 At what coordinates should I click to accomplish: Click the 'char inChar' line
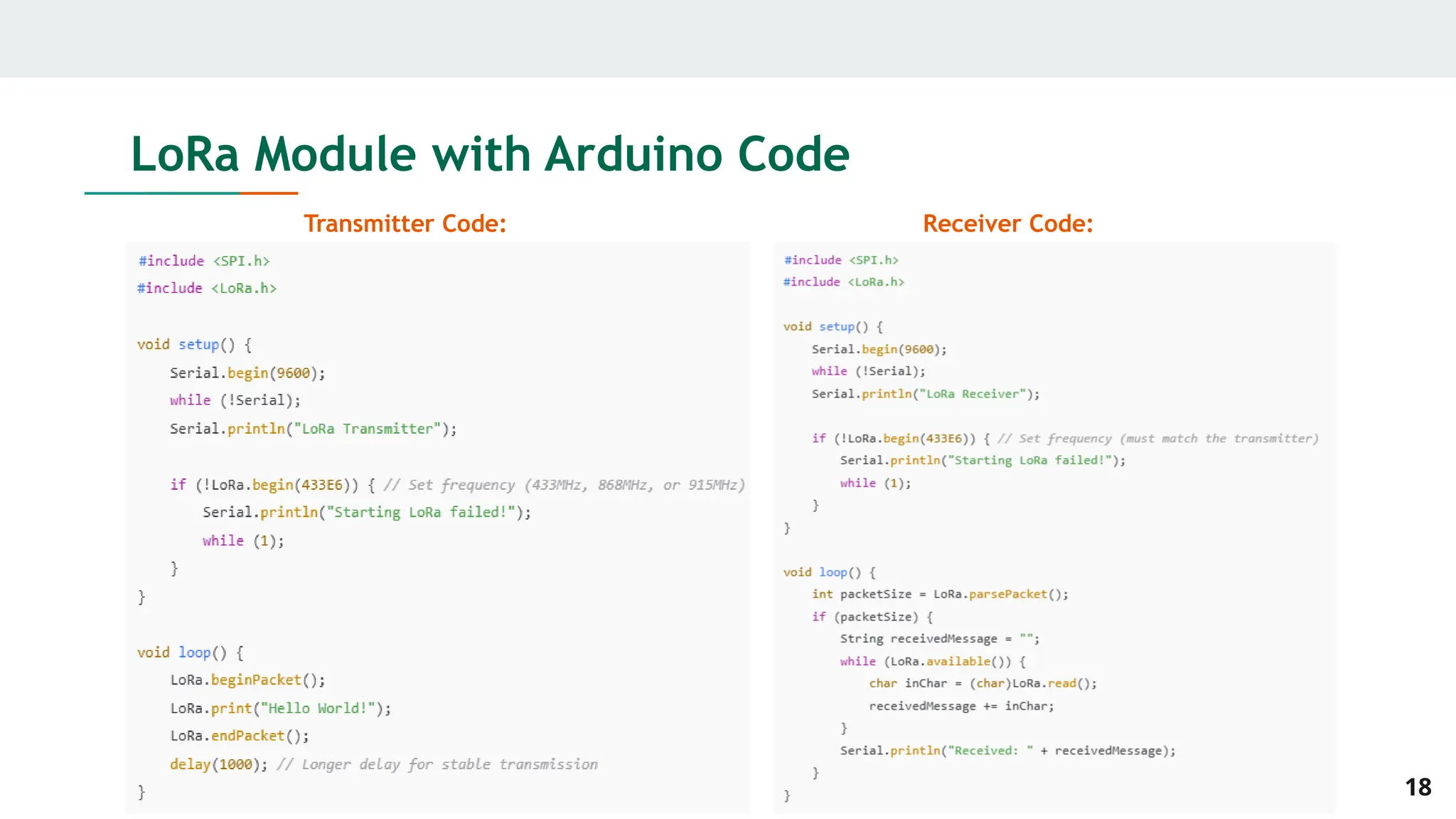pyautogui.click(x=983, y=683)
